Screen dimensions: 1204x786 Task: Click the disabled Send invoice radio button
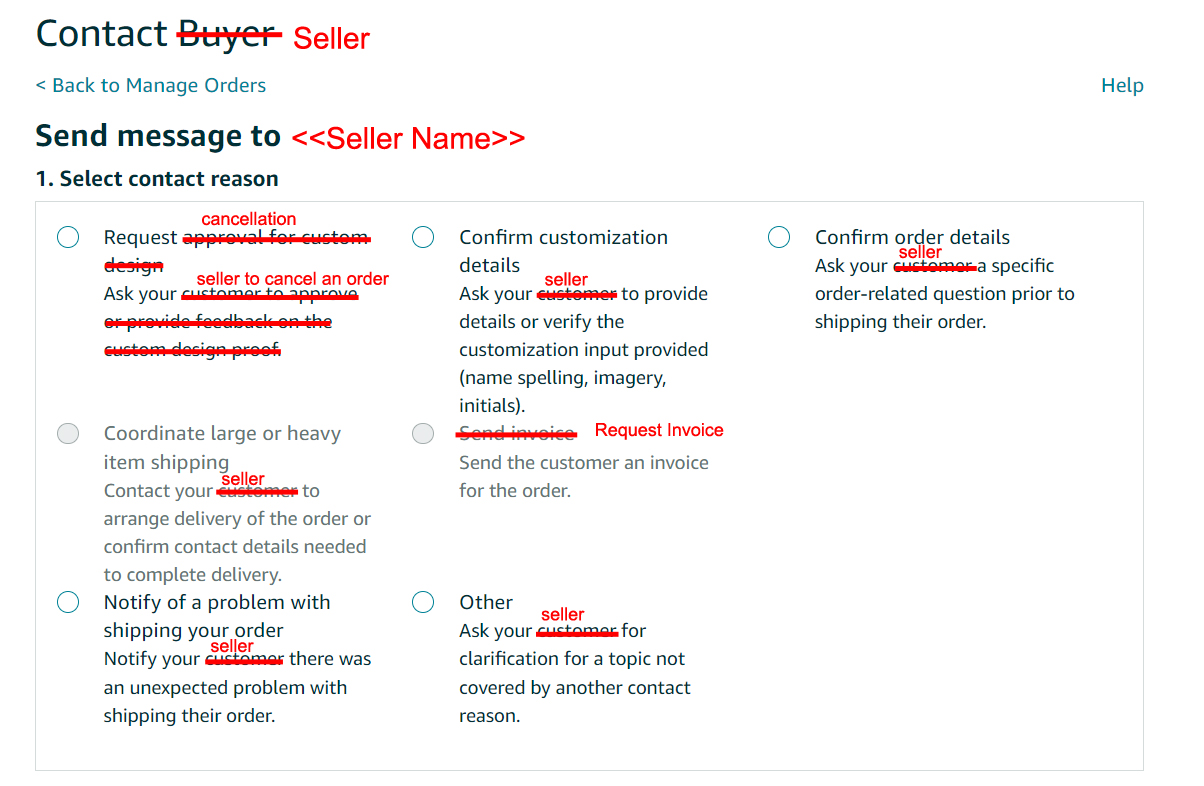pos(423,434)
